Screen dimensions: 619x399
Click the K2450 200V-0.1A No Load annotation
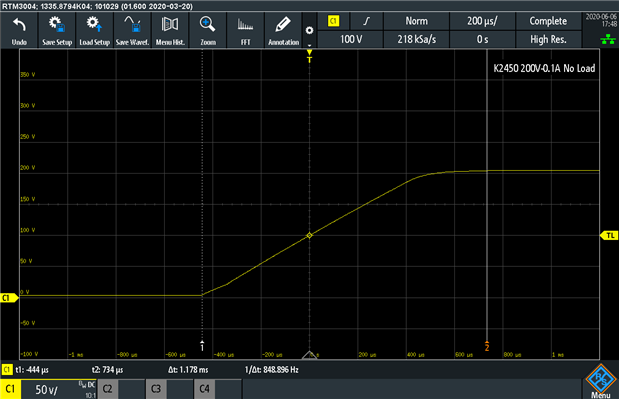pos(544,68)
